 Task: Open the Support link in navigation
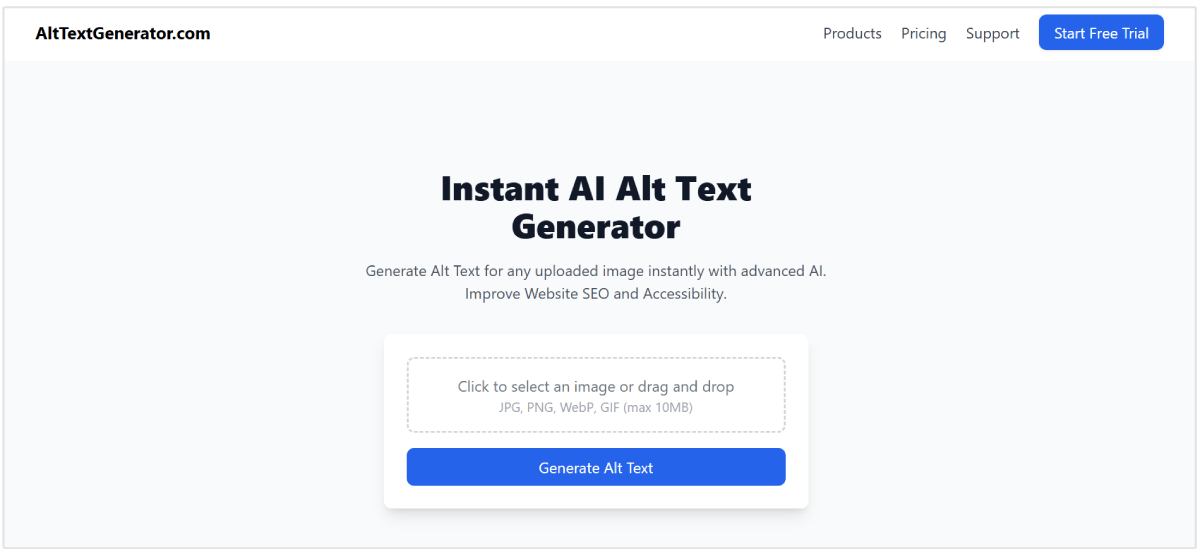tap(992, 33)
